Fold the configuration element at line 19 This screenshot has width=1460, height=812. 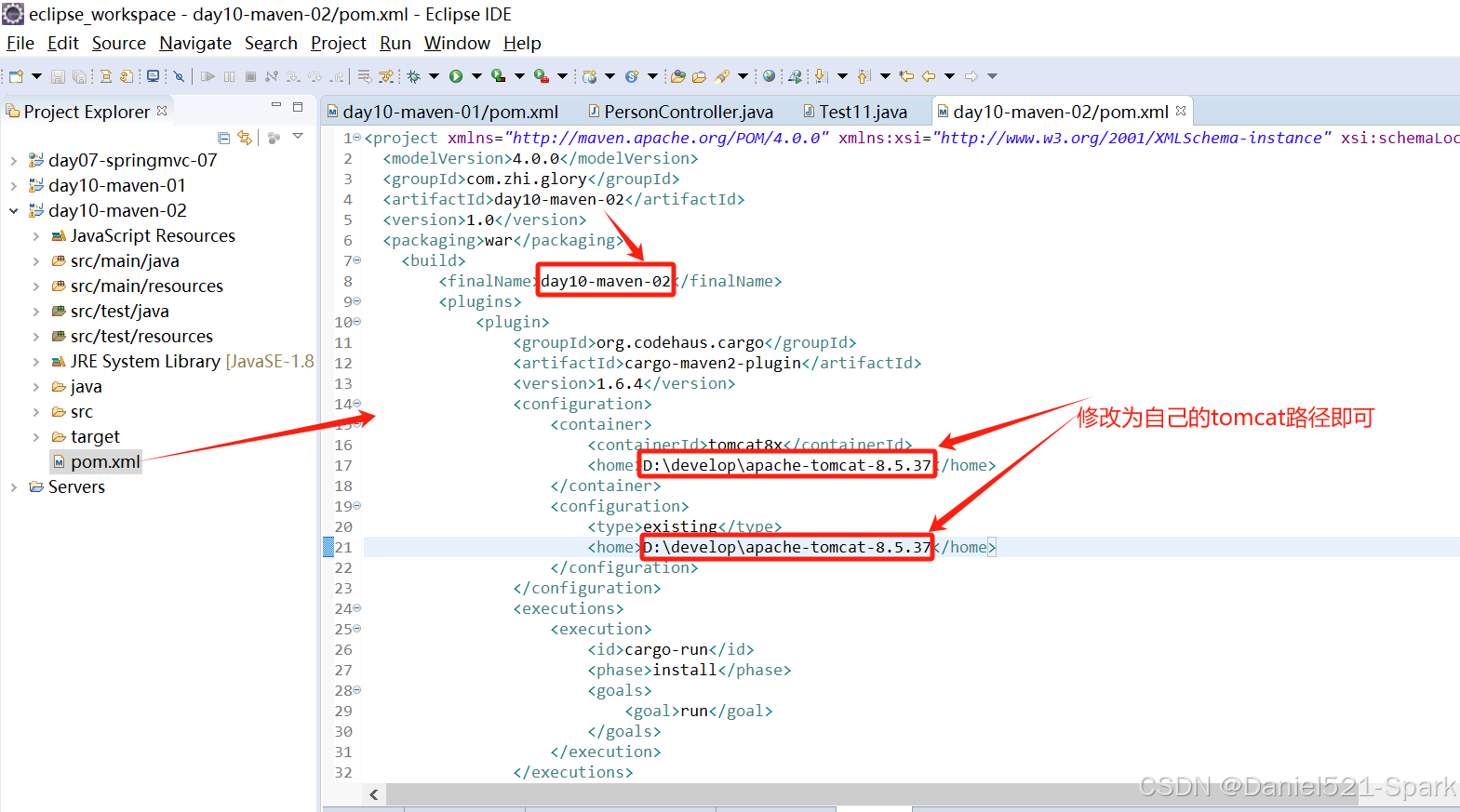[x=357, y=506]
